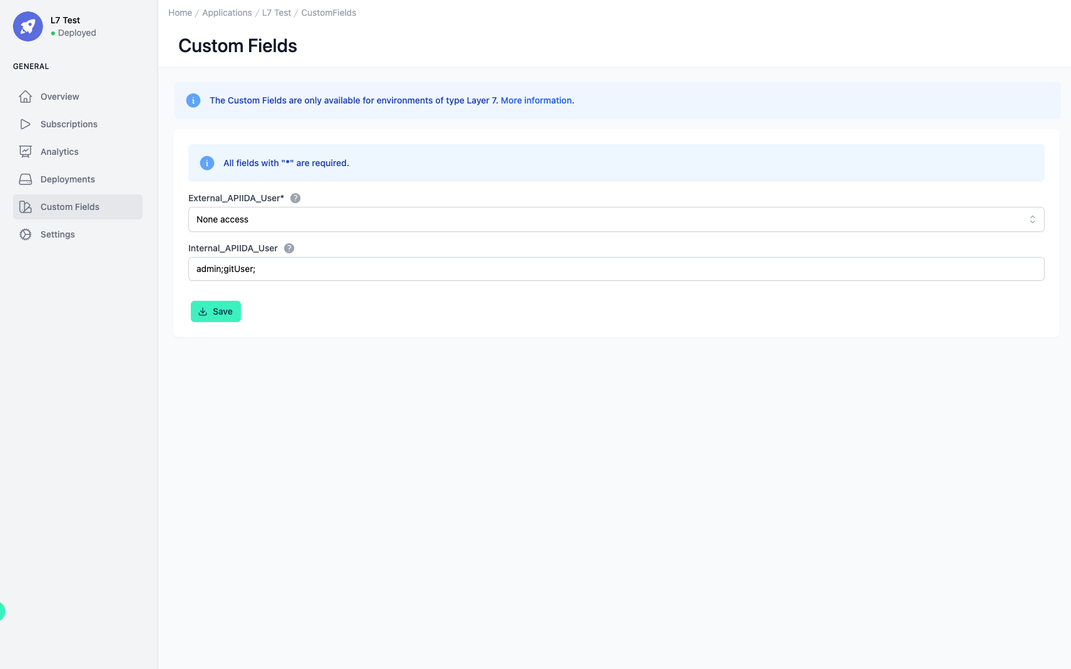The width and height of the screenshot is (1071, 669).
Task: Open the More information link
Action: 537,100
